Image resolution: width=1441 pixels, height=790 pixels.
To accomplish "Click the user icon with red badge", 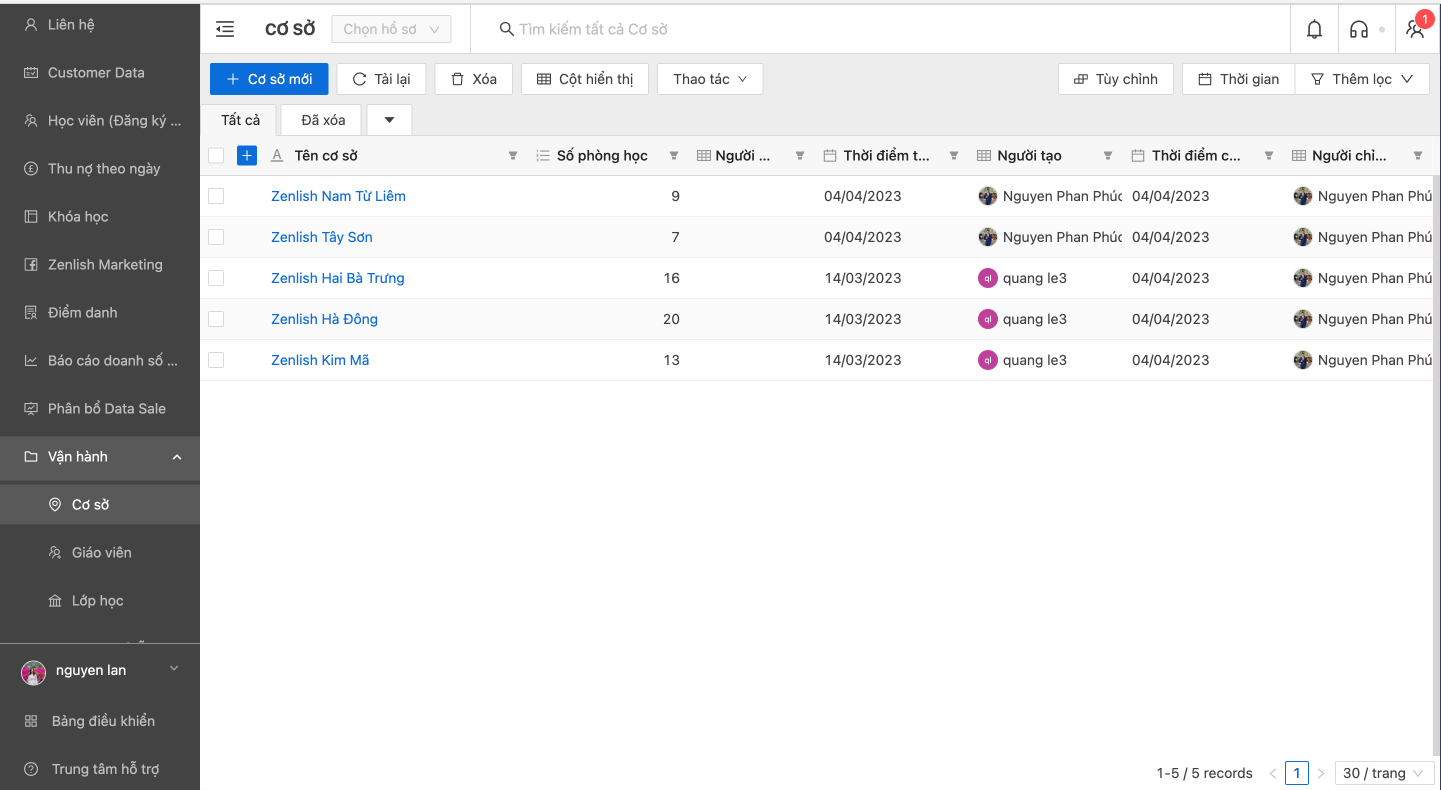I will click(x=1415, y=29).
